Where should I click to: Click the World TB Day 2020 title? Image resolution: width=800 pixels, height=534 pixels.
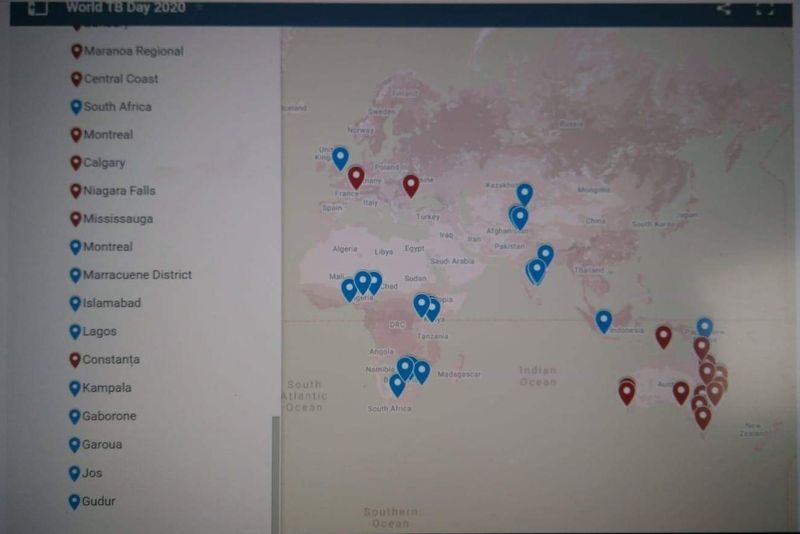(126, 8)
